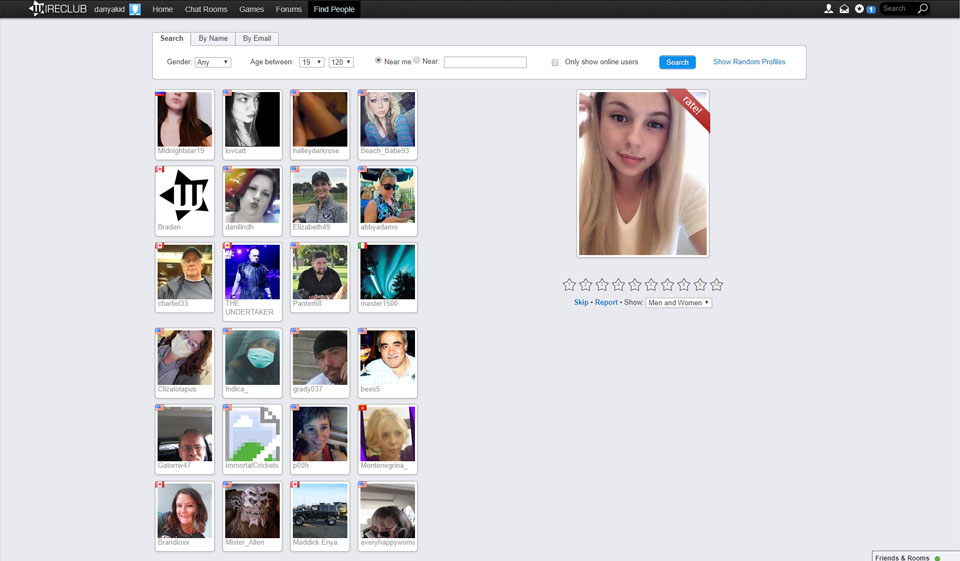Expand the 'Men and Women' show dropdown
The width and height of the screenshot is (960, 561).
tap(679, 302)
